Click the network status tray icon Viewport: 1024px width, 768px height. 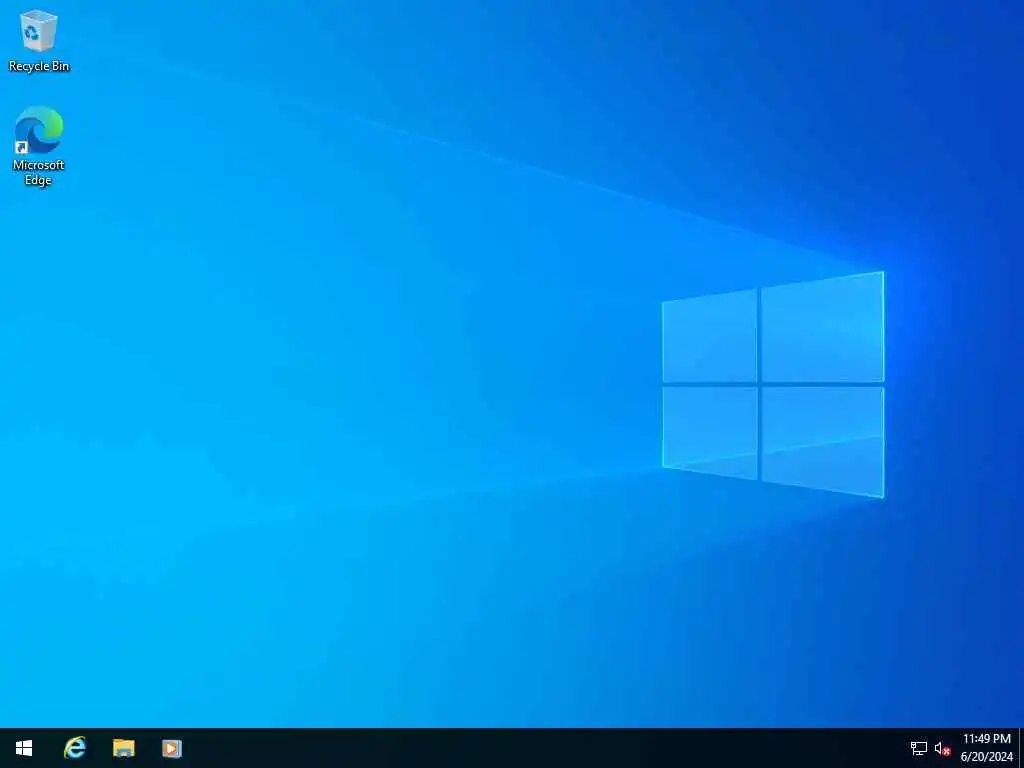click(x=919, y=748)
